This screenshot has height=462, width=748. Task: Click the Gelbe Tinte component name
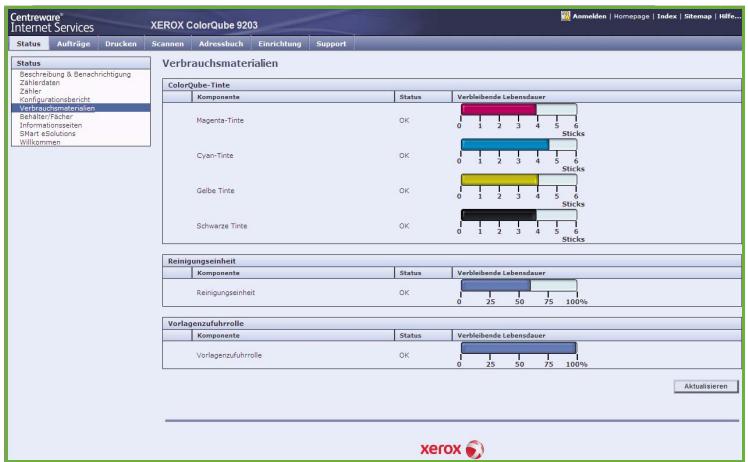click(x=215, y=190)
